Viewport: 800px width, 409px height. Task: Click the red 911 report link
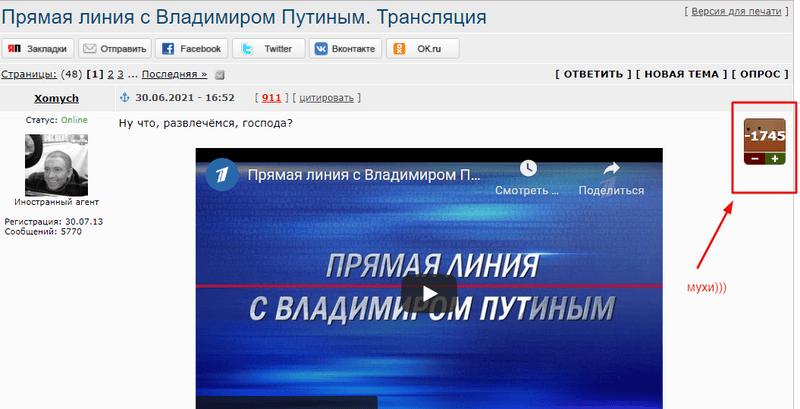click(271, 98)
